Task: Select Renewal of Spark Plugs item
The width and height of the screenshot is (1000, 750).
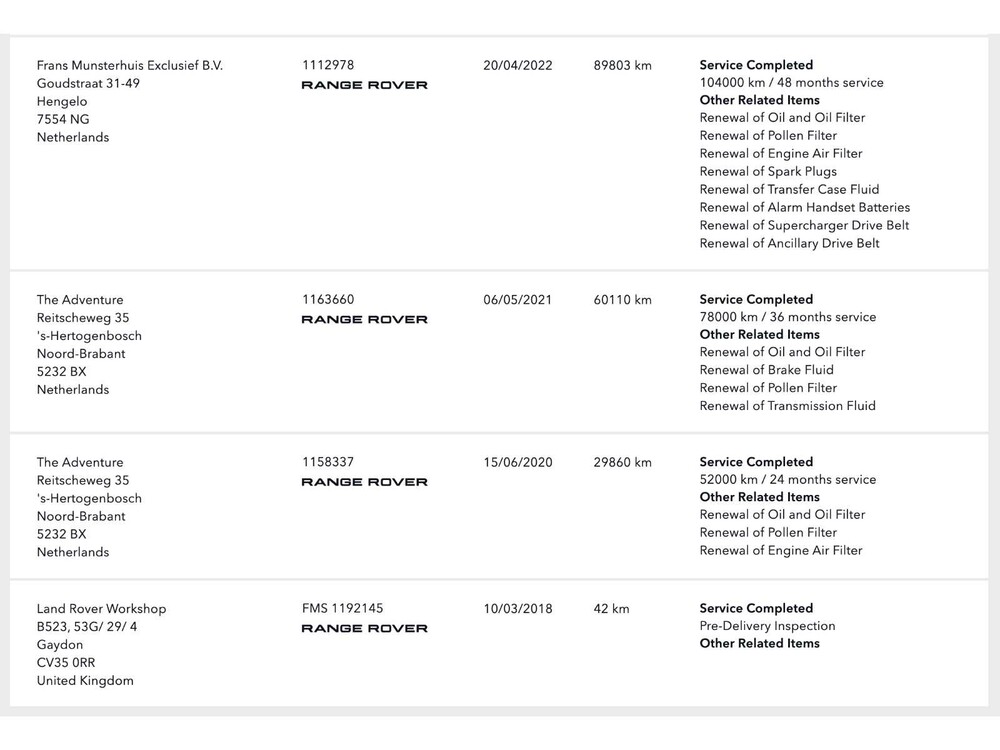Action: click(768, 172)
